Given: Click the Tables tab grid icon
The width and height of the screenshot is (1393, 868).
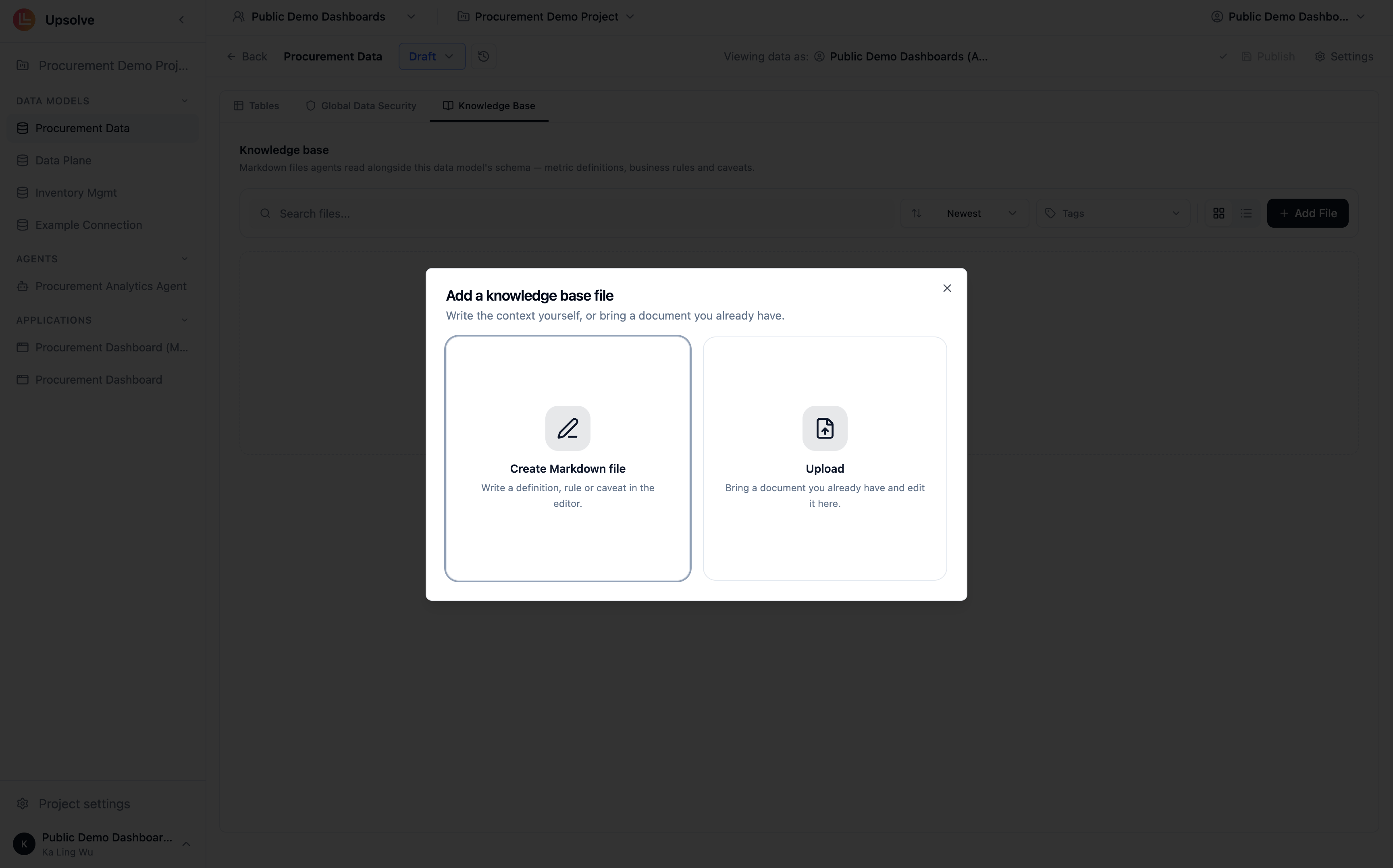Looking at the screenshot, I should 238,106.
